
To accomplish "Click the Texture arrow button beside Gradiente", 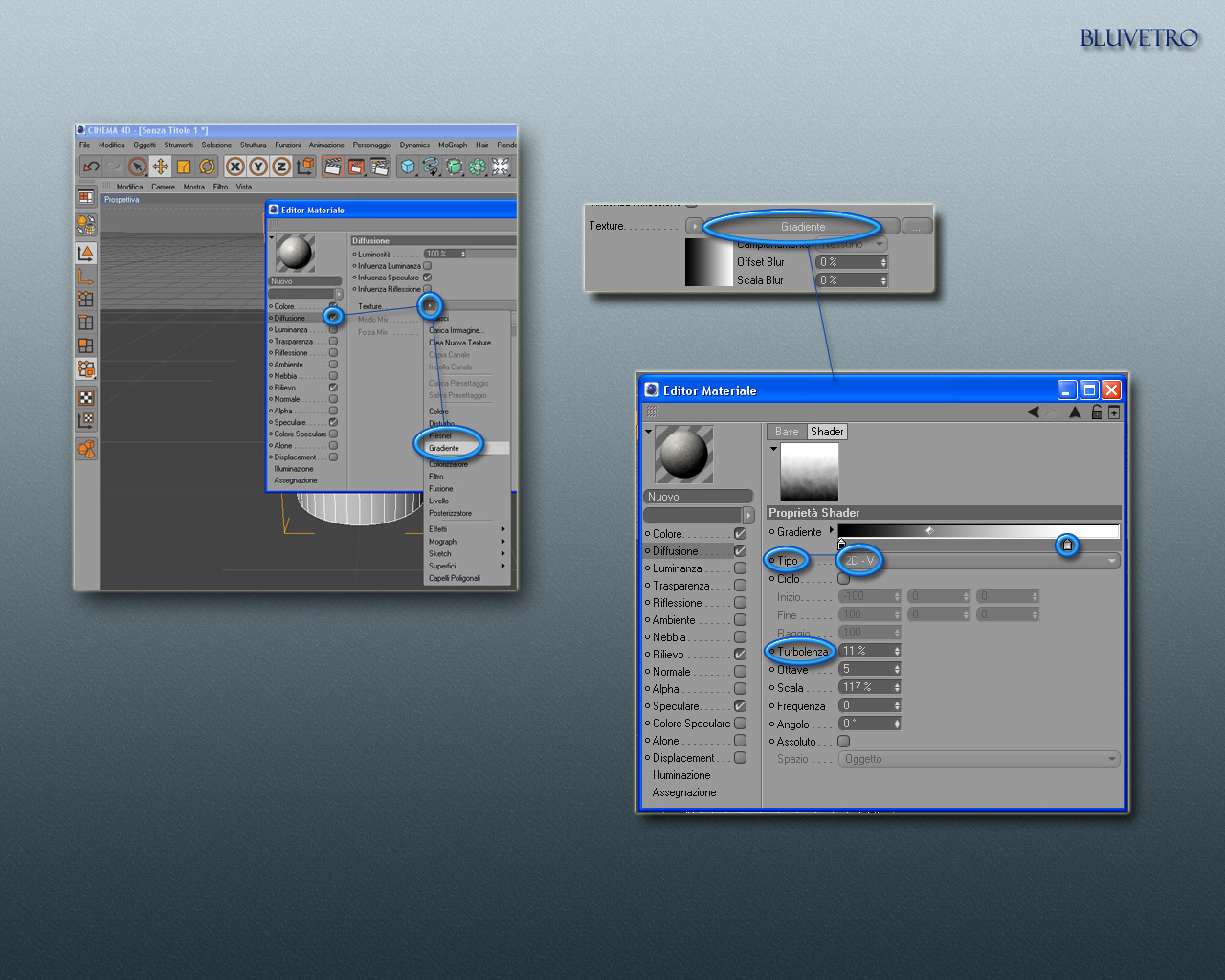I will (695, 227).
